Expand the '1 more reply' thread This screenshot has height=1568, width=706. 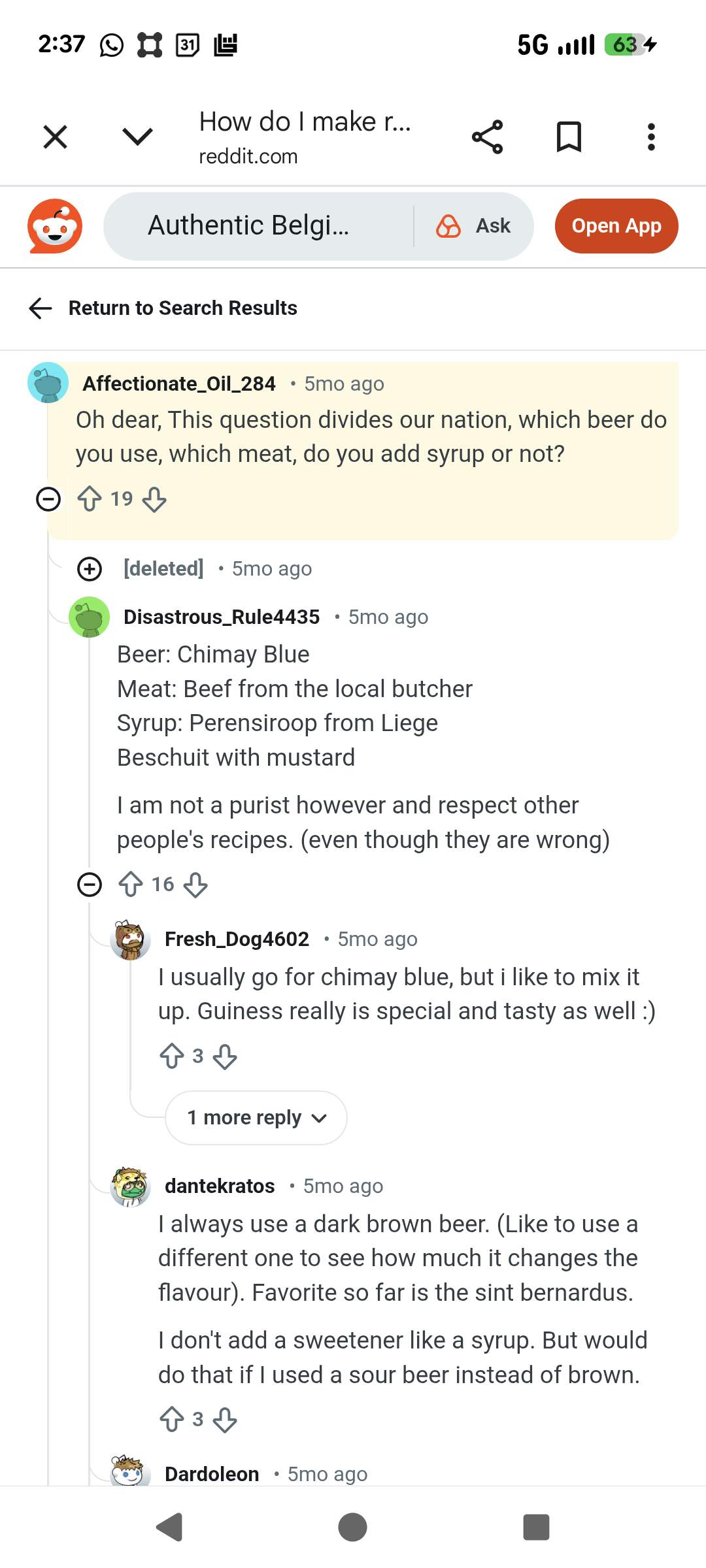pyautogui.click(x=256, y=1118)
